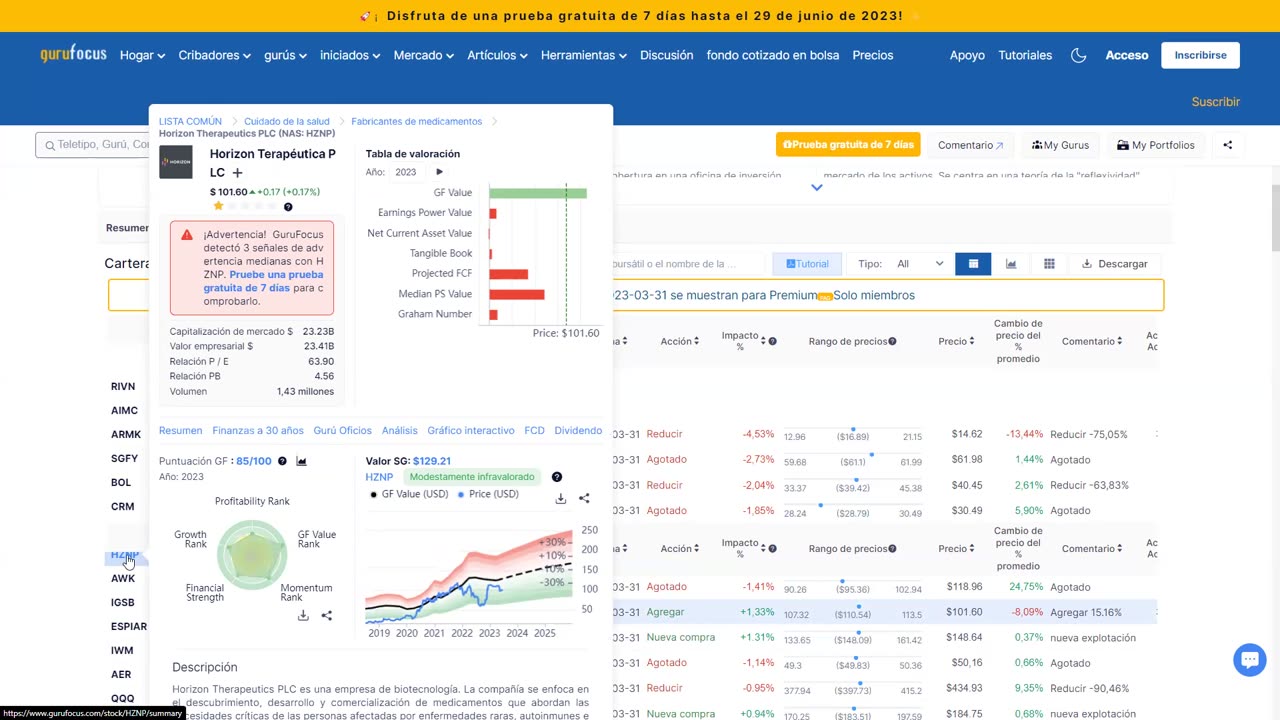The width and height of the screenshot is (1280, 720).
Task: Click the share icon beside My Portfolios
Action: [x=1227, y=145]
